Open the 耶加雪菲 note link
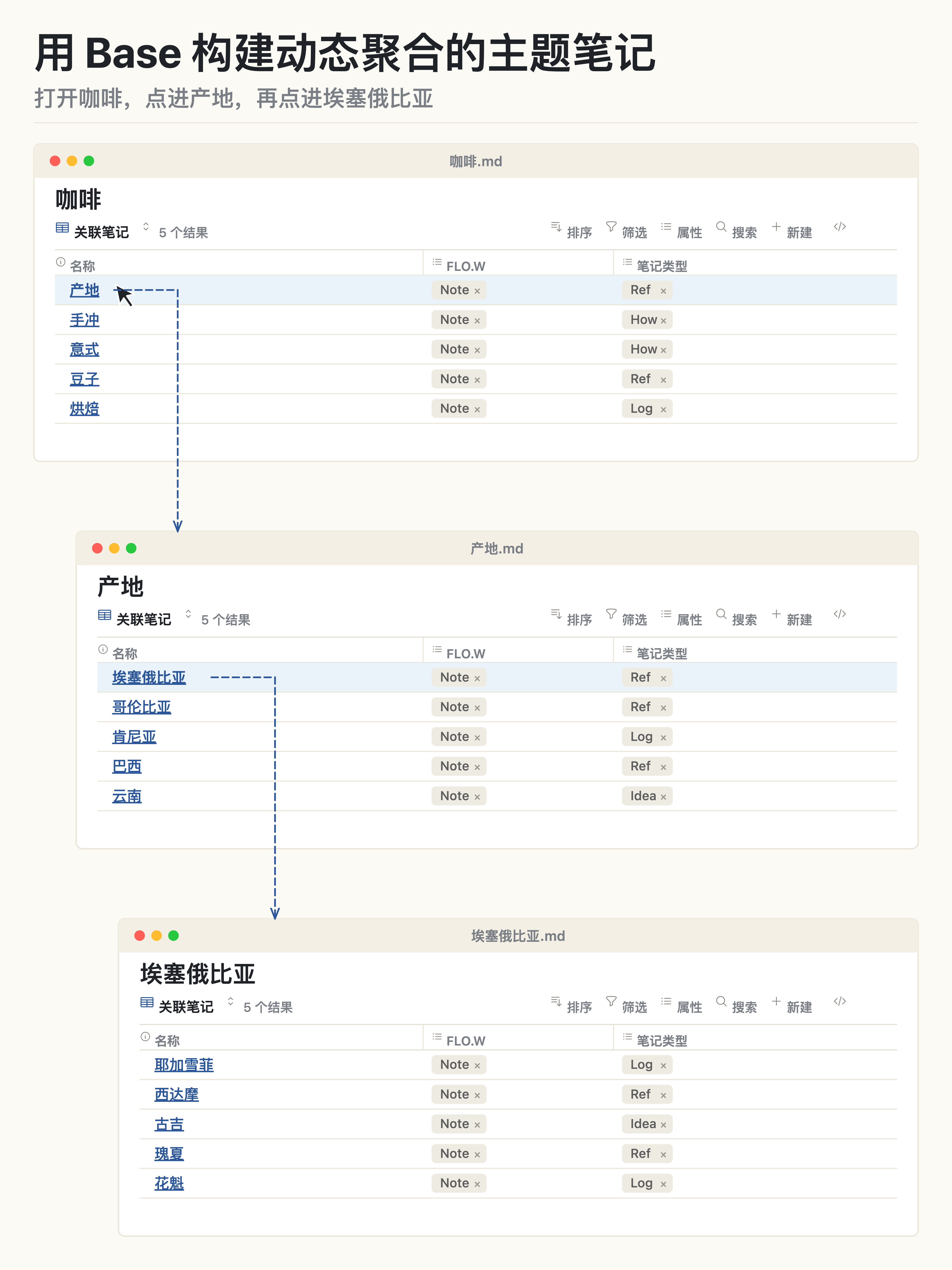The image size is (952, 1270). point(184,1065)
